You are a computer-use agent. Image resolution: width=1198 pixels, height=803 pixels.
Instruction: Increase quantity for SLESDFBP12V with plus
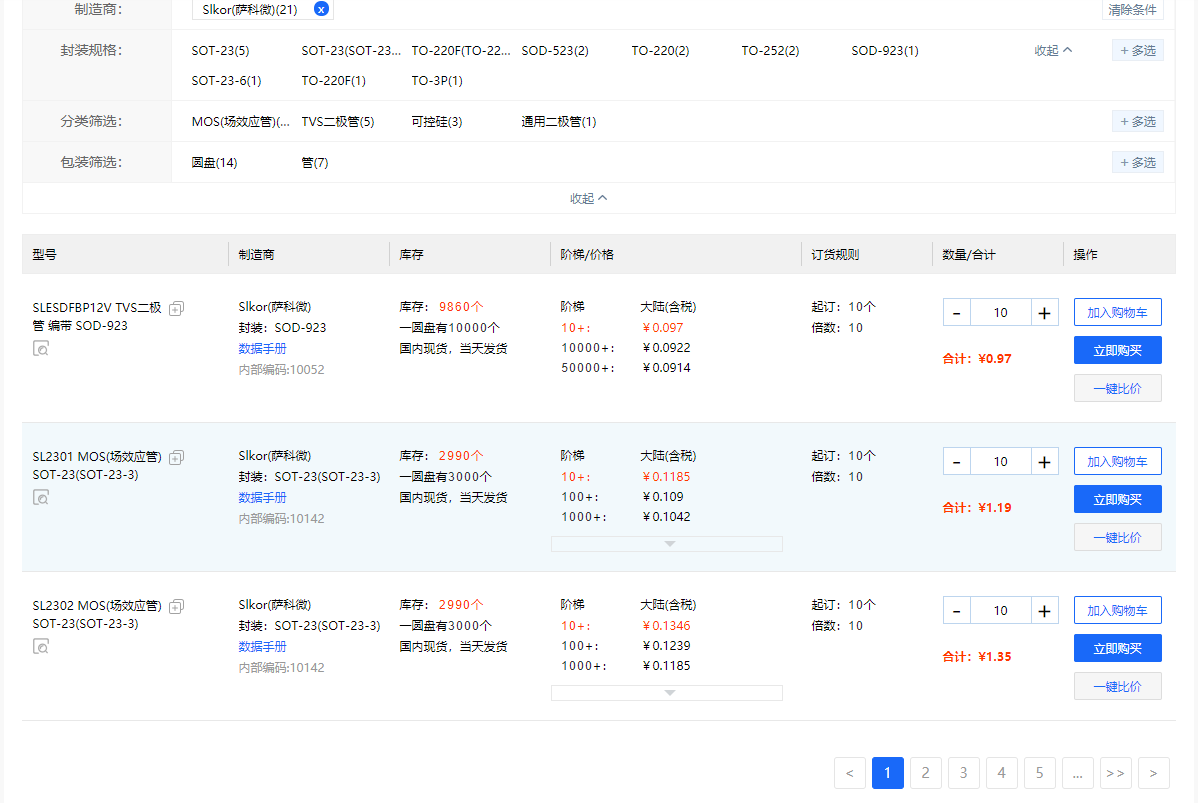pos(1044,313)
